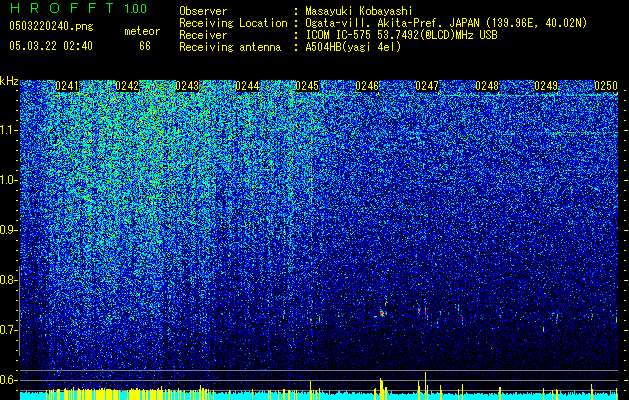Click the receiver value ICOM IC-575 53.7492 MHz USB

tap(401, 35)
